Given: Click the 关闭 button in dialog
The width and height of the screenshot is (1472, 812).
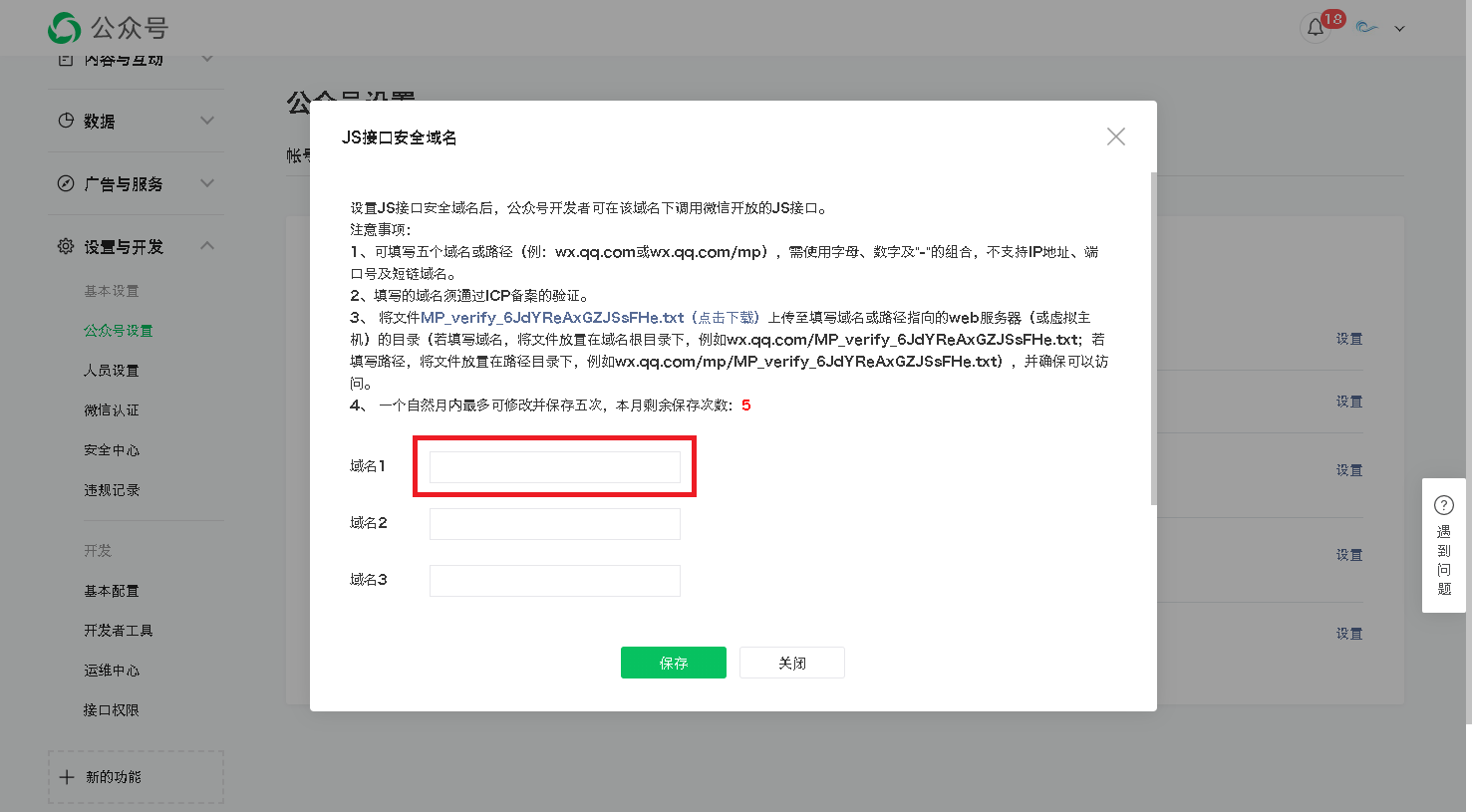Looking at the screenshot, I should click(791, 663).
